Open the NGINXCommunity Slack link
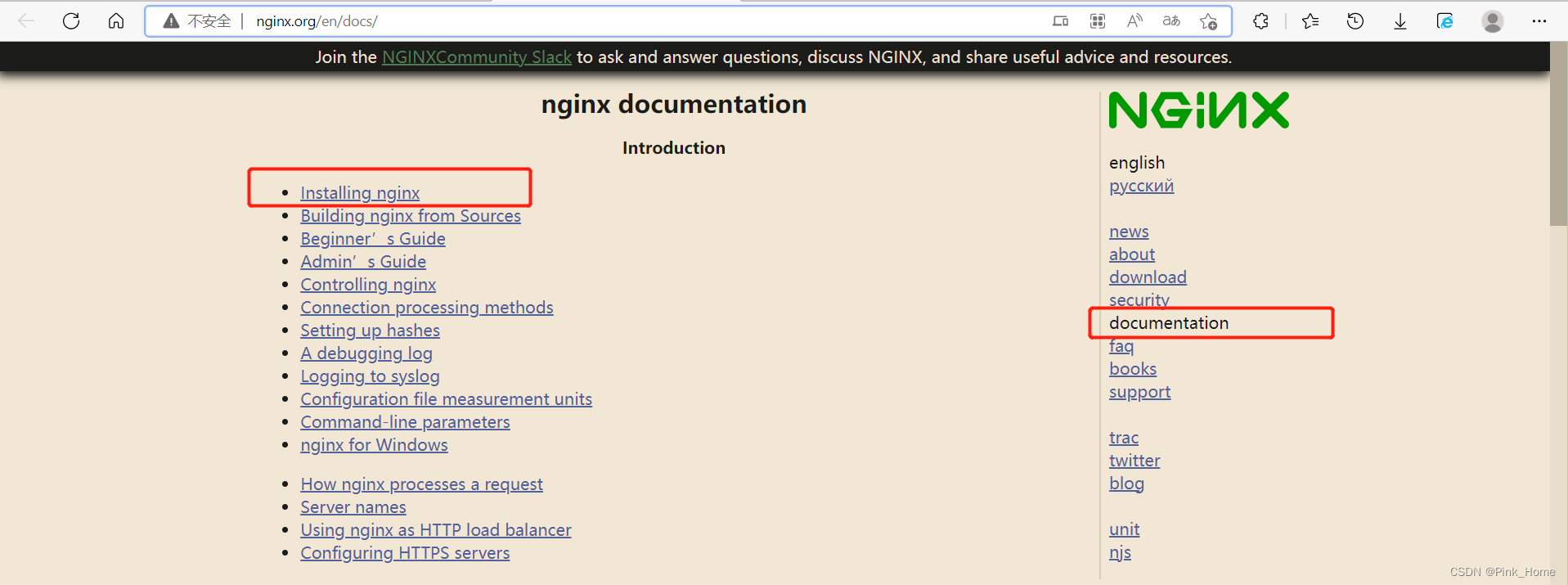This screenshot has width=1568, height=585. point(477,57)
